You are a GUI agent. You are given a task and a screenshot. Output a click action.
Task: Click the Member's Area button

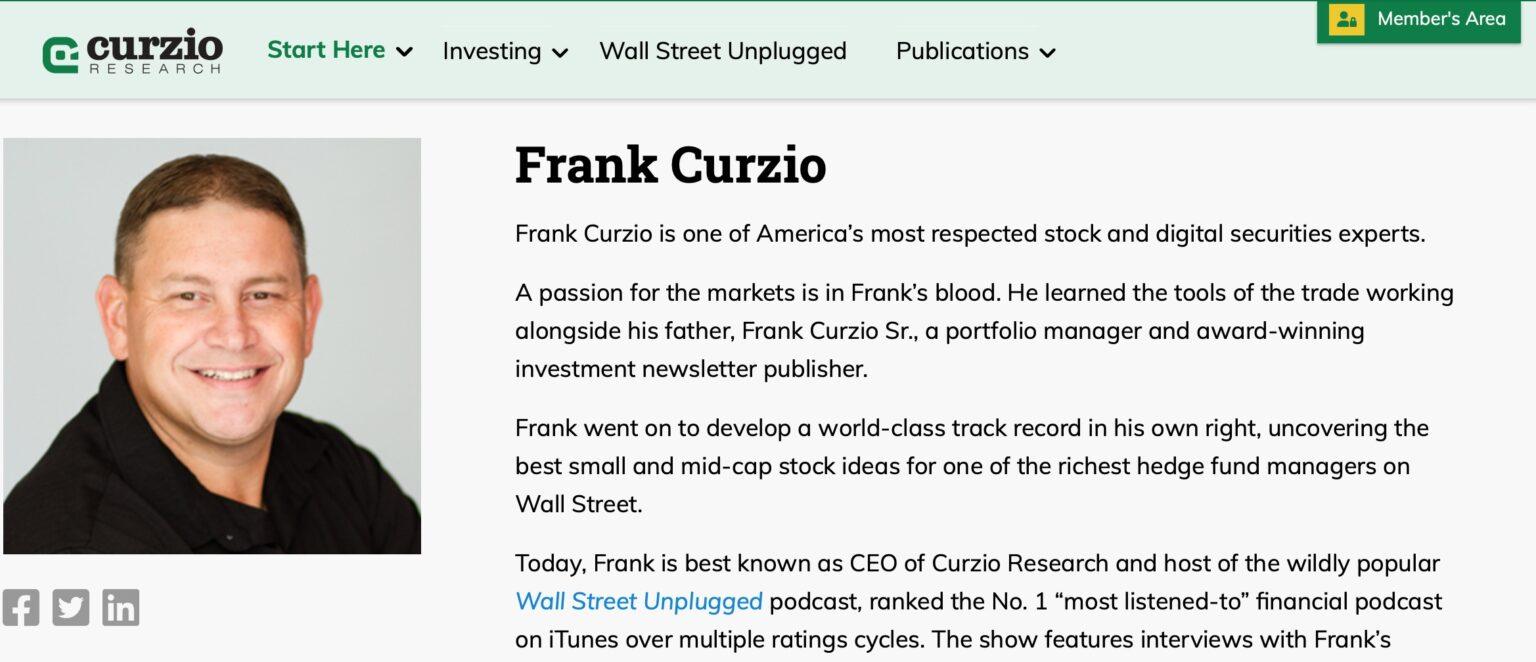click(x=1419, y=17)
